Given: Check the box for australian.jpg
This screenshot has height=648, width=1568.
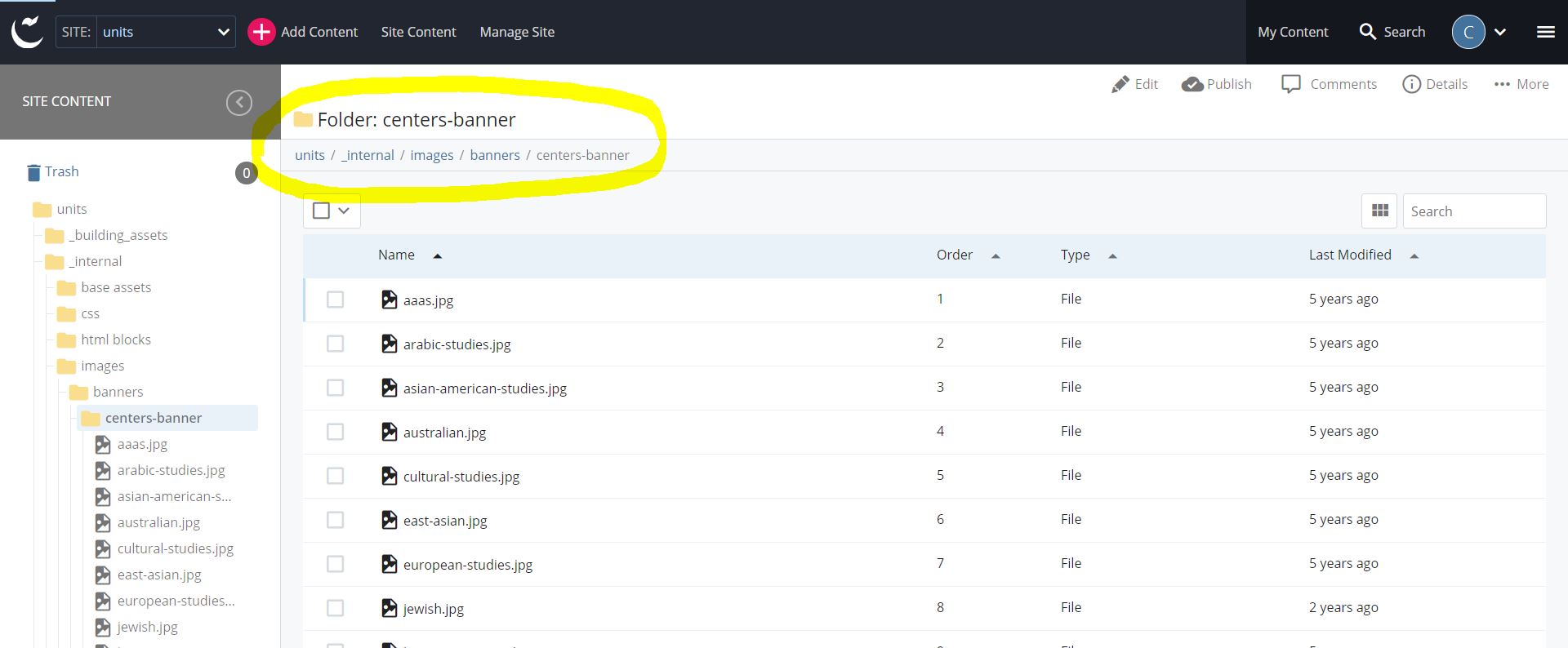Looking at the screenshot, I should pos(335,432).
